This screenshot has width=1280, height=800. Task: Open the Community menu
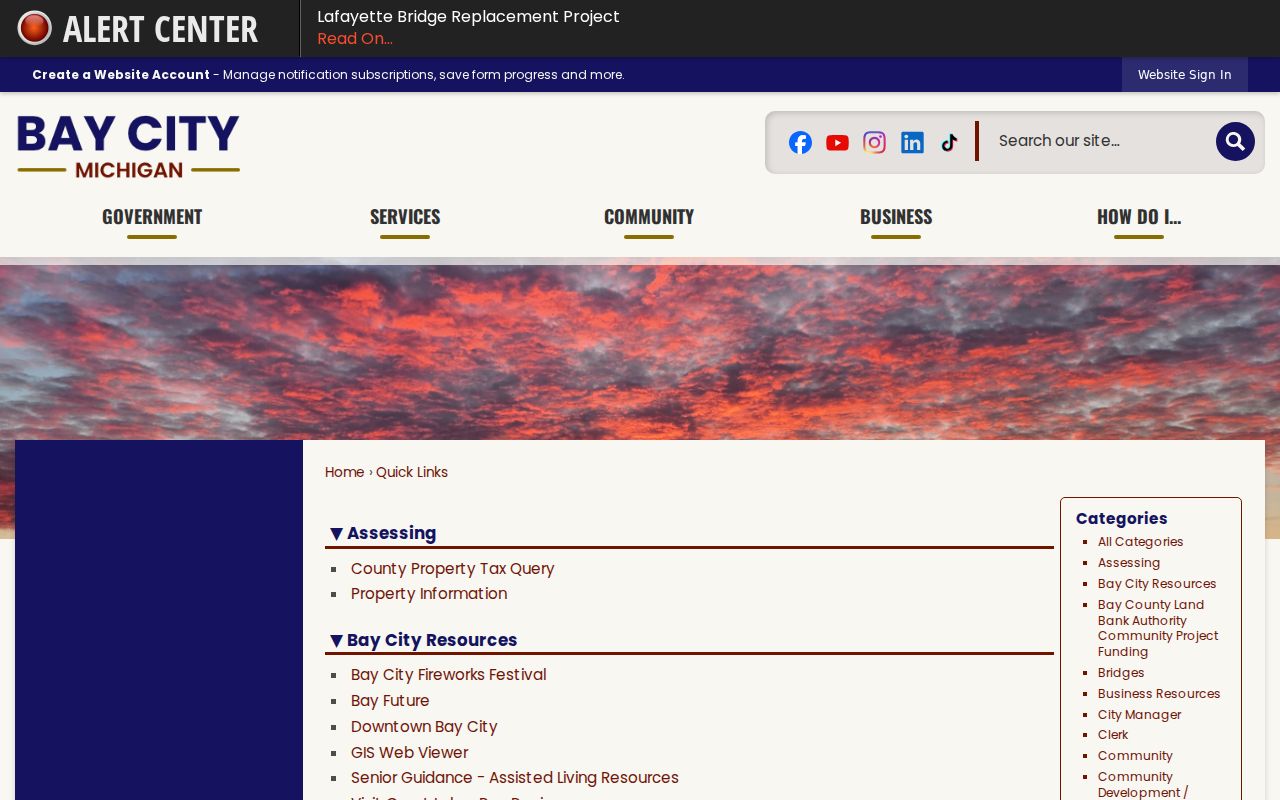649,217
